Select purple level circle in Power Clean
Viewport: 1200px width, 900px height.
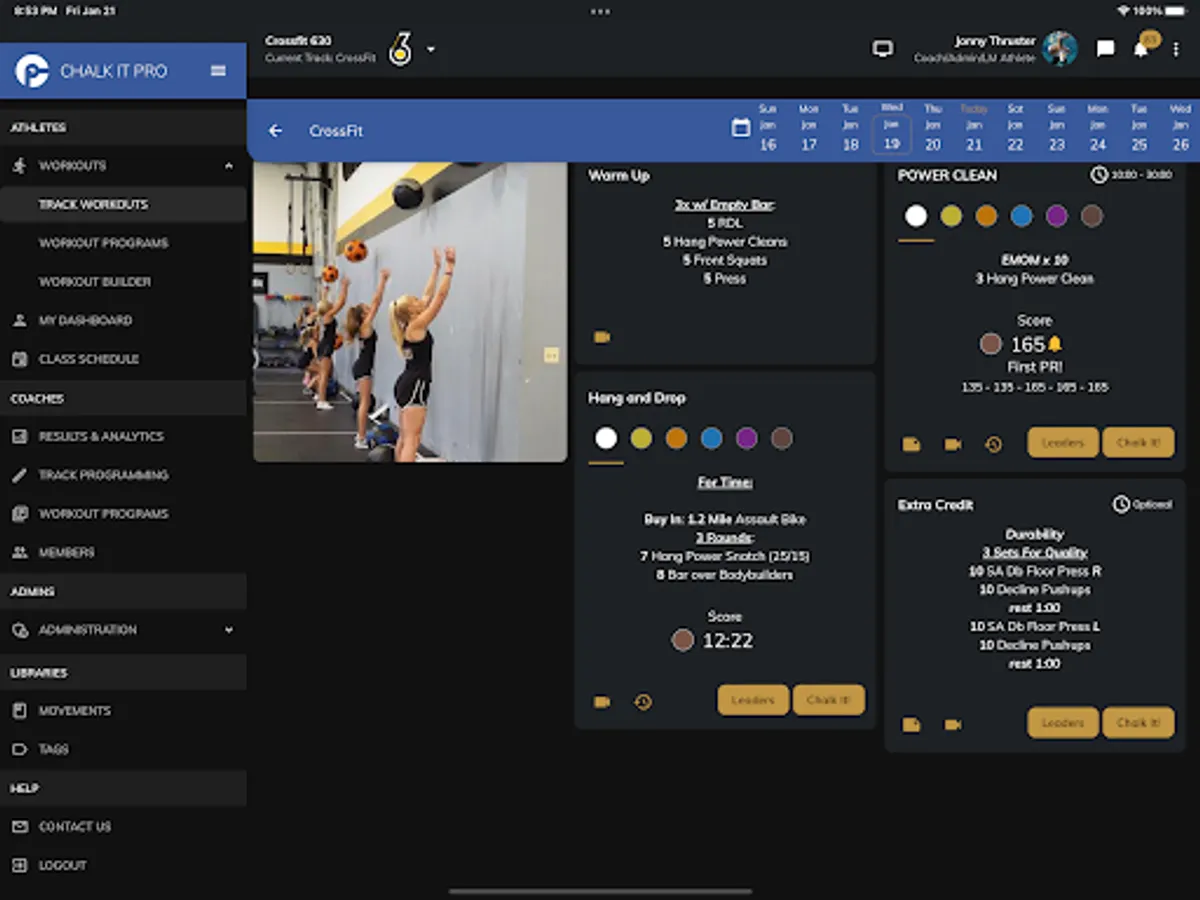click(x=1057, y=216)
